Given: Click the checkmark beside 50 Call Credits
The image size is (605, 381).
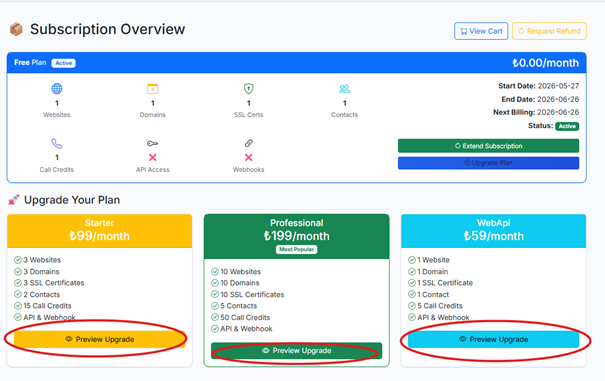Looking at the screenshot, I should pos(215,317).
